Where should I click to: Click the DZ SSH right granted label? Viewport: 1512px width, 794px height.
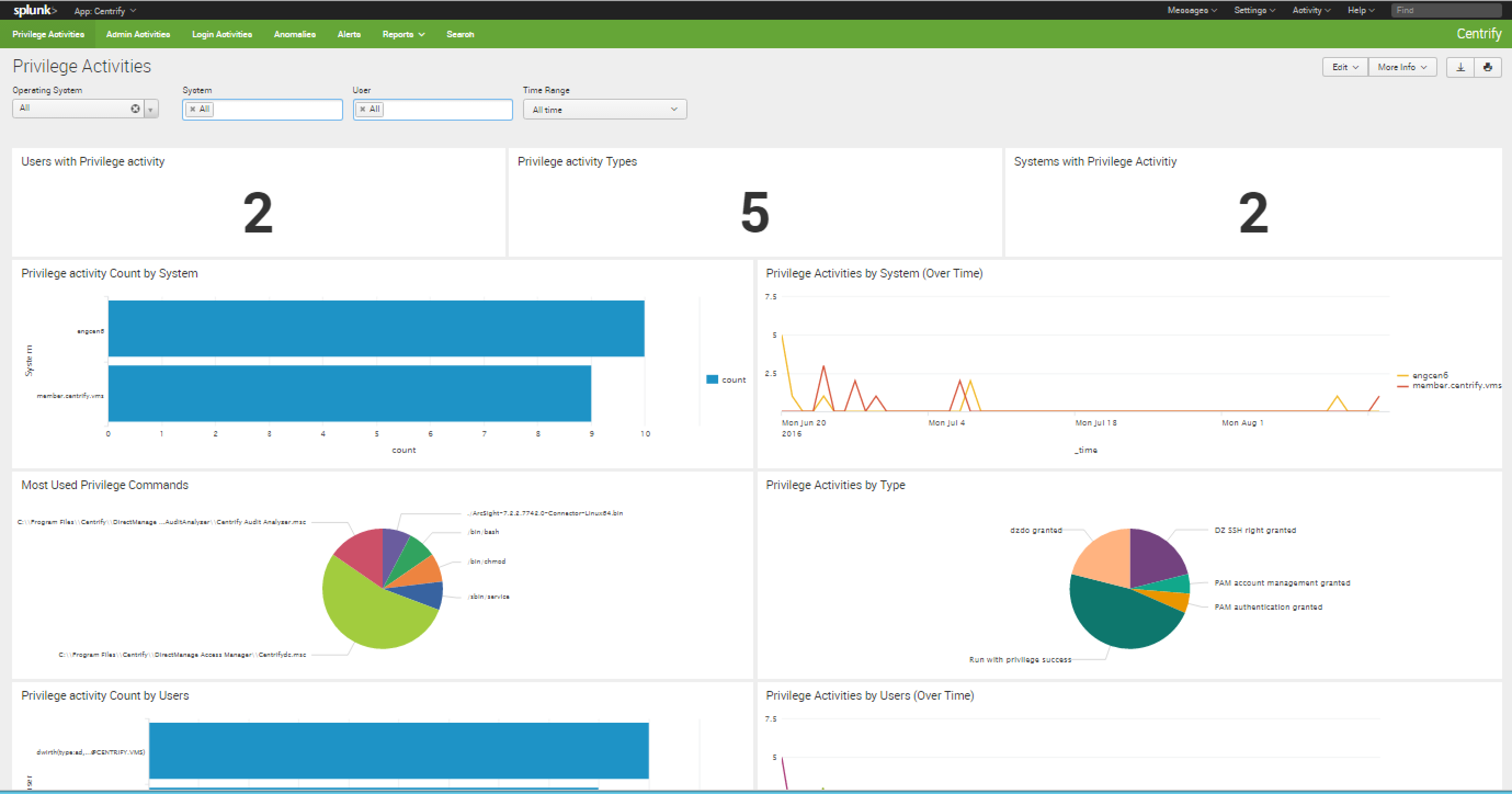coord(1255,530)
